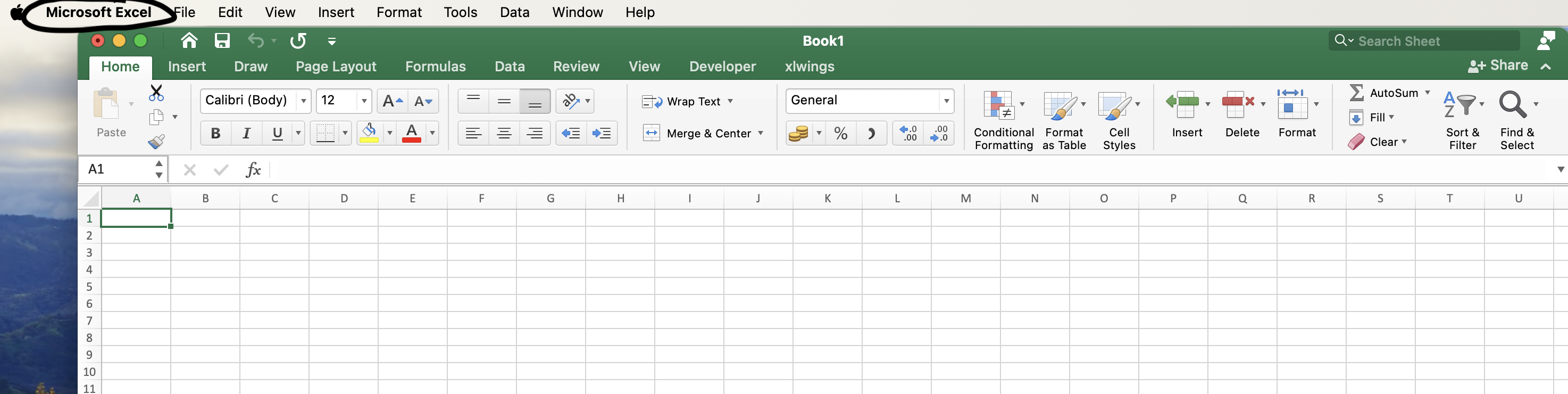Click the Insert Function fx icon
The image size is (1568, 394).
253,169
